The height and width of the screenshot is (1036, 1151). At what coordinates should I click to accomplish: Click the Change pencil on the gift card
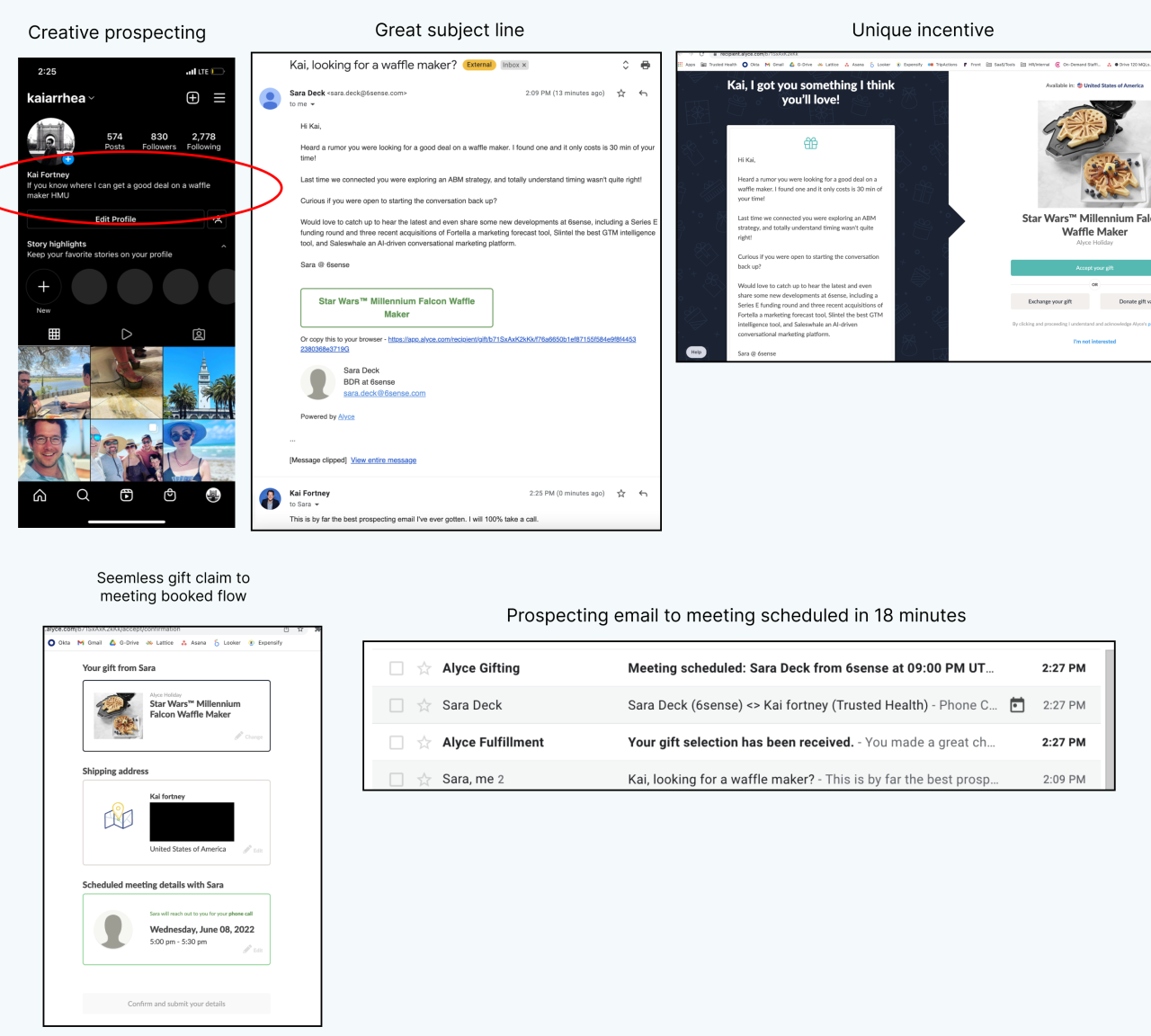pos(249,736)
